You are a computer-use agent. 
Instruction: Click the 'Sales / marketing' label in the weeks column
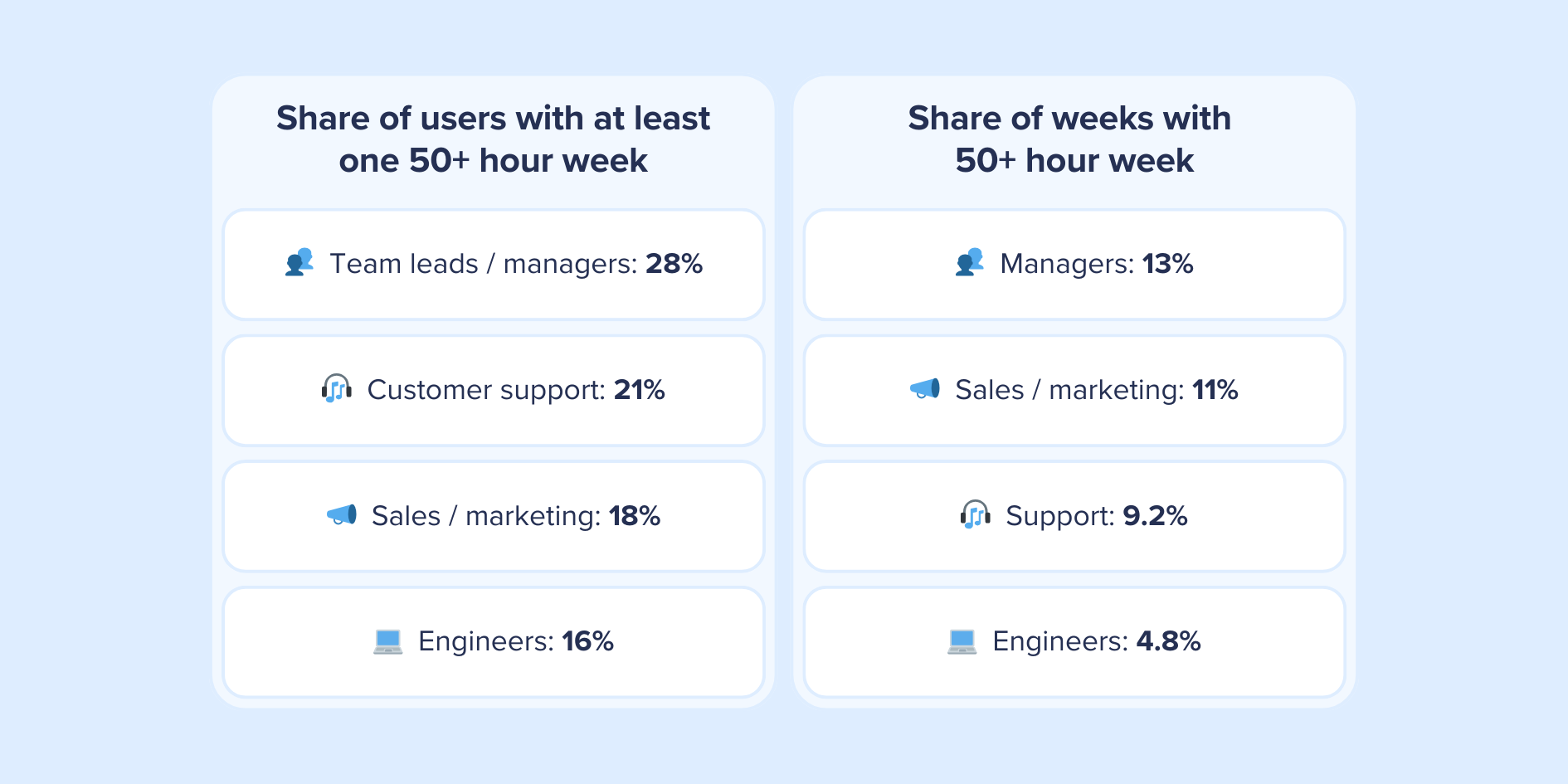1069,390
